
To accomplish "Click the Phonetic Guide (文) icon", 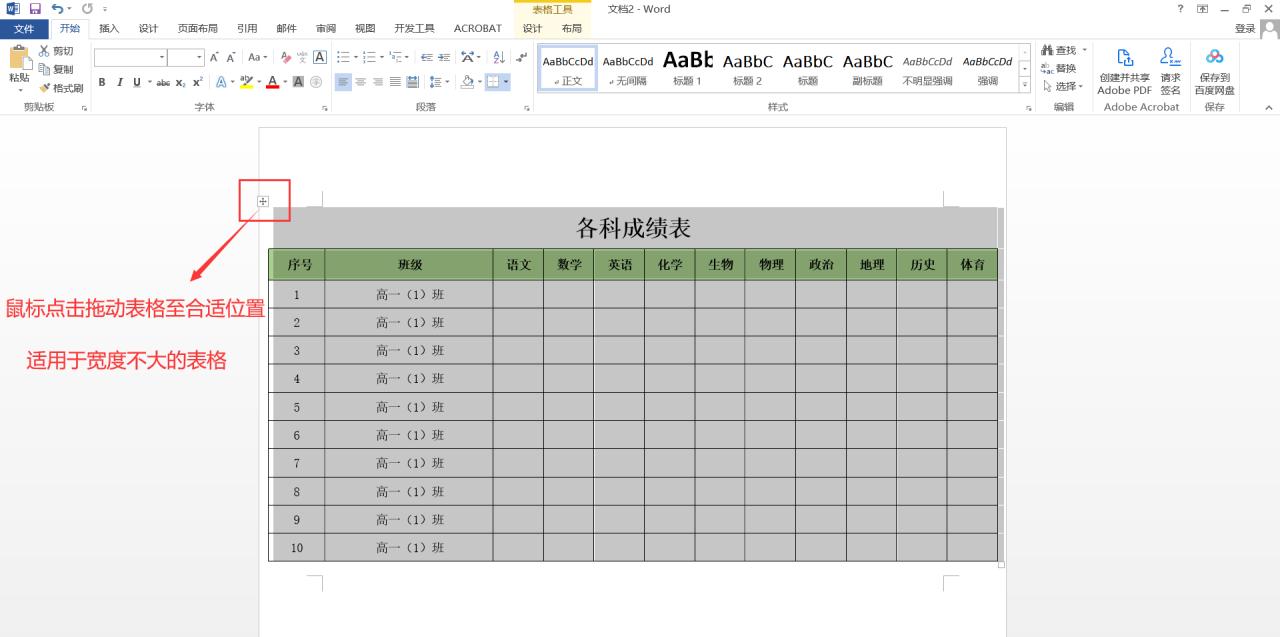I will [303, 58].
